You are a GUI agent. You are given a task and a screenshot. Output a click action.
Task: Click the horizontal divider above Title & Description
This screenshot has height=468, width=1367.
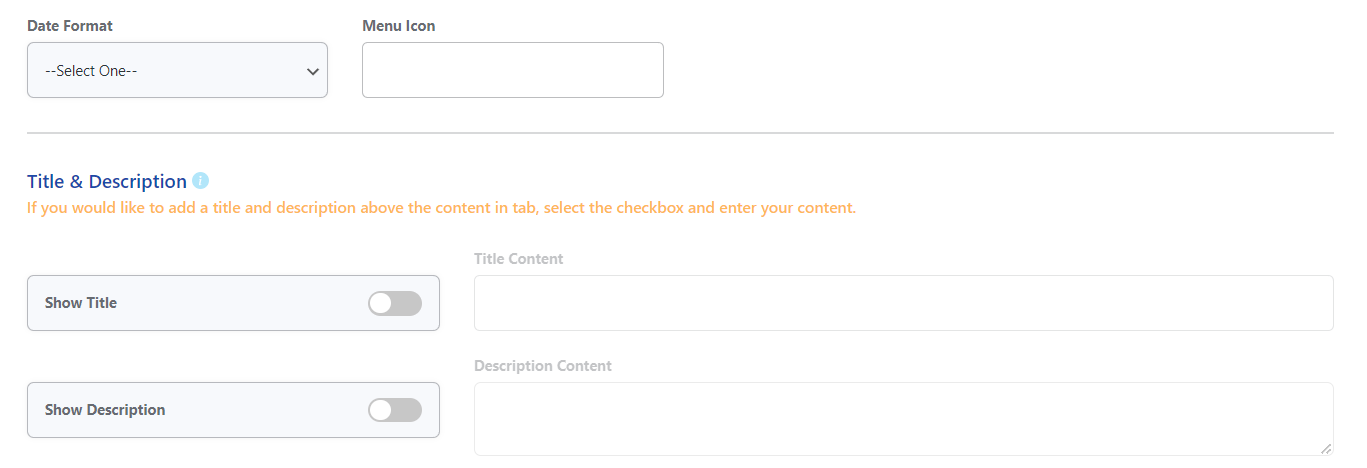coord(680,133)
